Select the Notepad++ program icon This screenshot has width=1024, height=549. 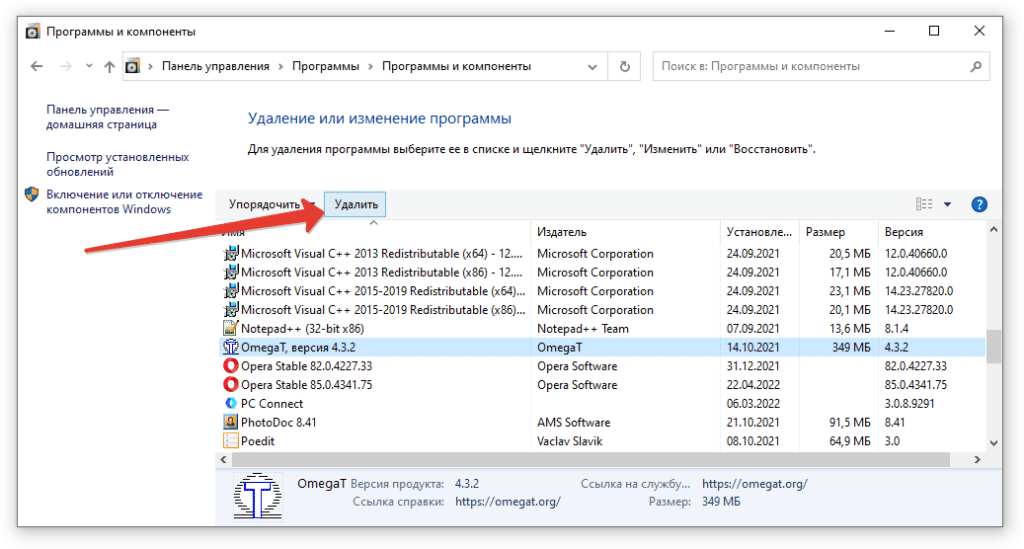(x=231, y=328)
